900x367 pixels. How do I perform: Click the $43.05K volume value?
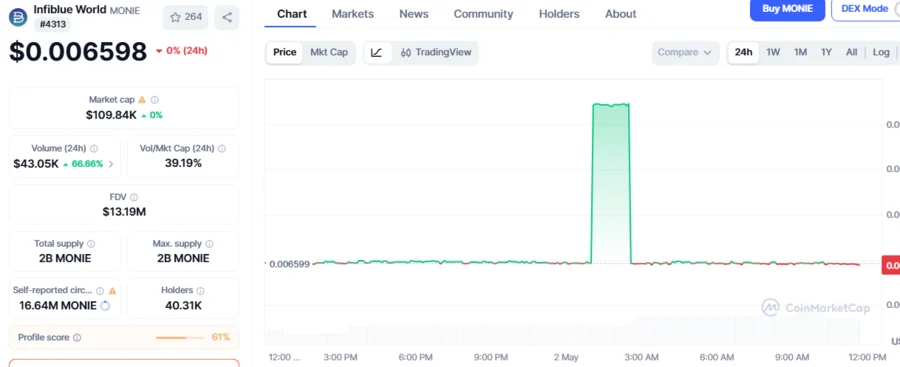click(36, 164)
